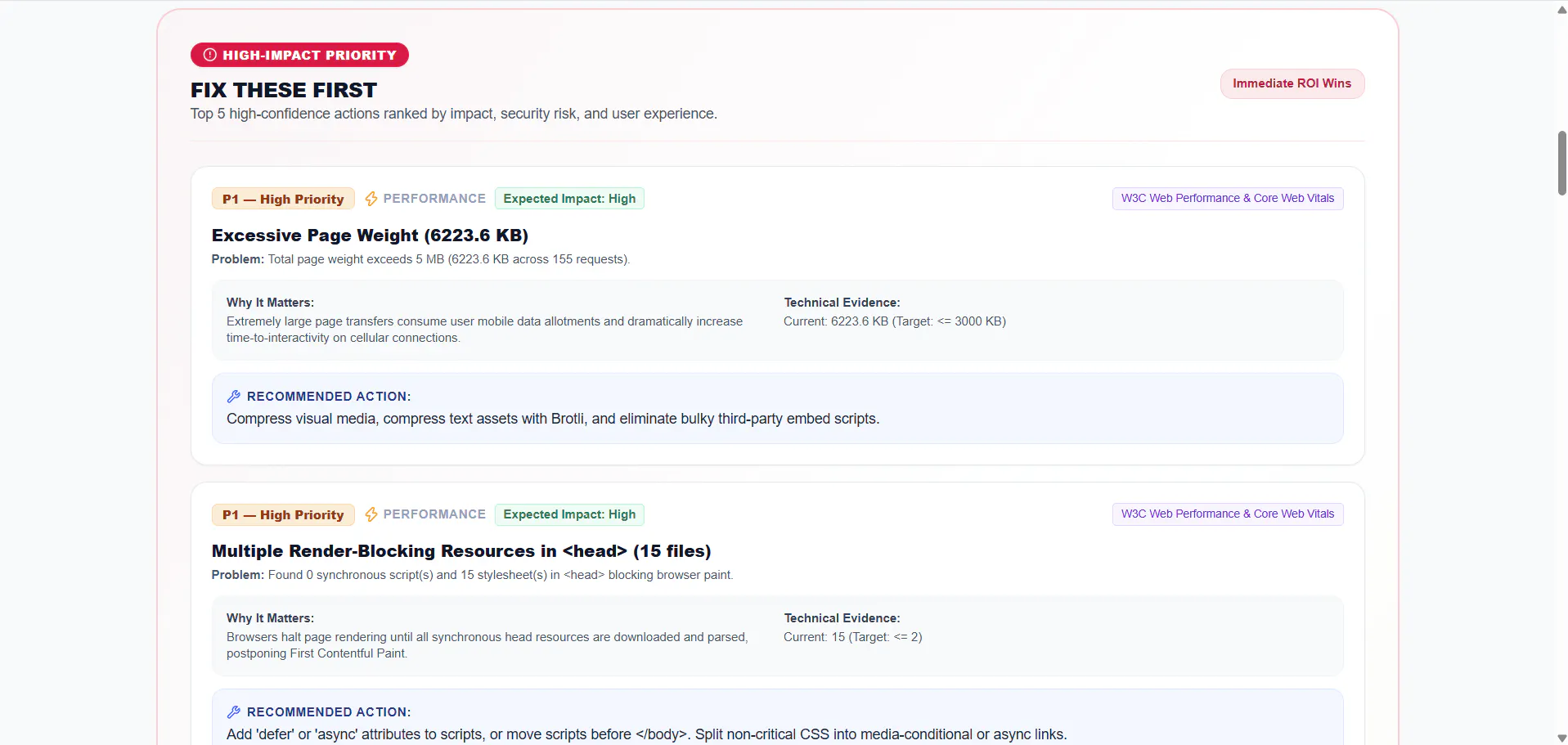Click Technical Evidence heading in Page Weight card
Screen dimensions: 1568x745
click(842, 303)
